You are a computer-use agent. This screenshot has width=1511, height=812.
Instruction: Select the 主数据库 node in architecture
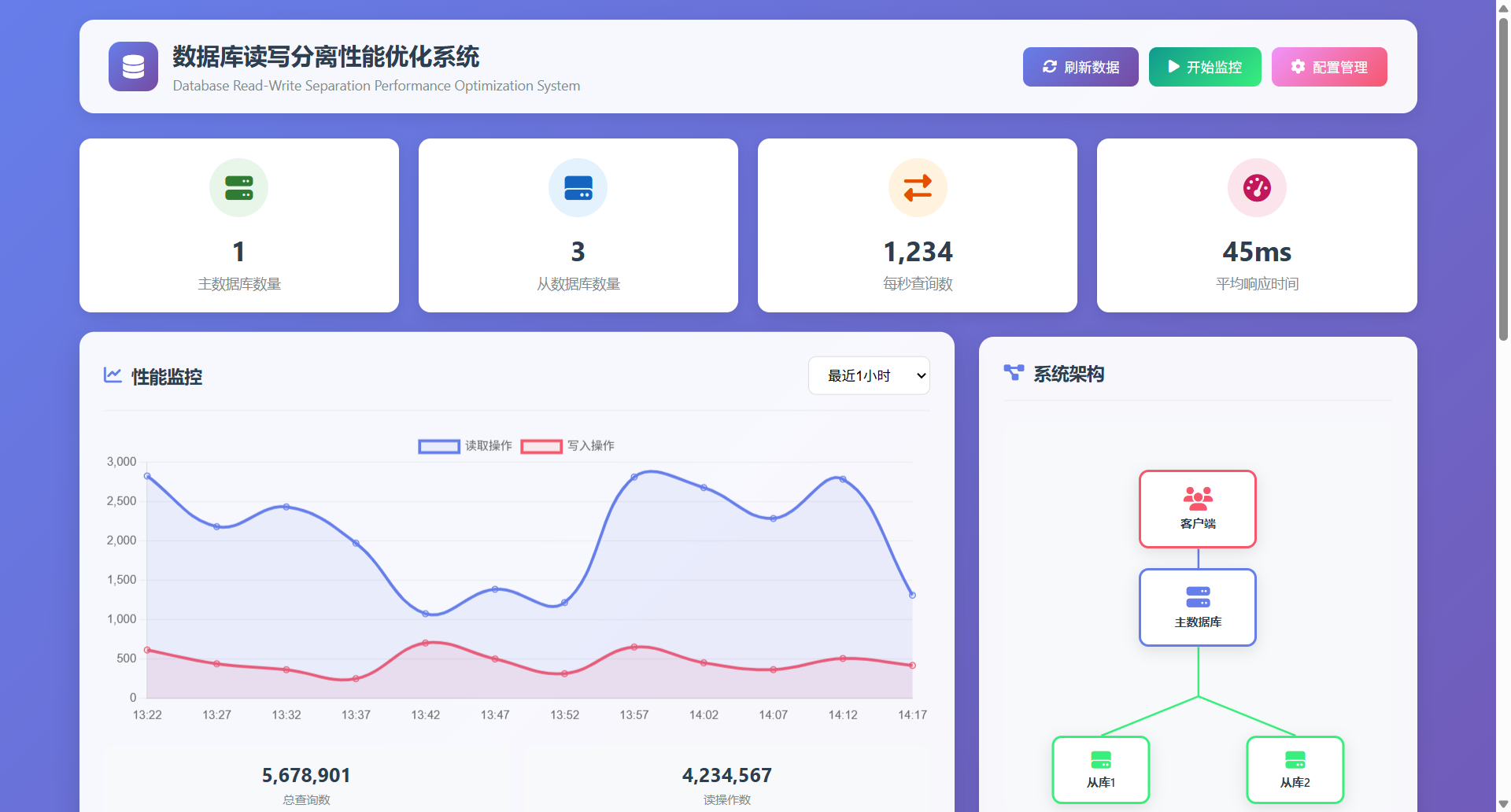click(1197, 607)
